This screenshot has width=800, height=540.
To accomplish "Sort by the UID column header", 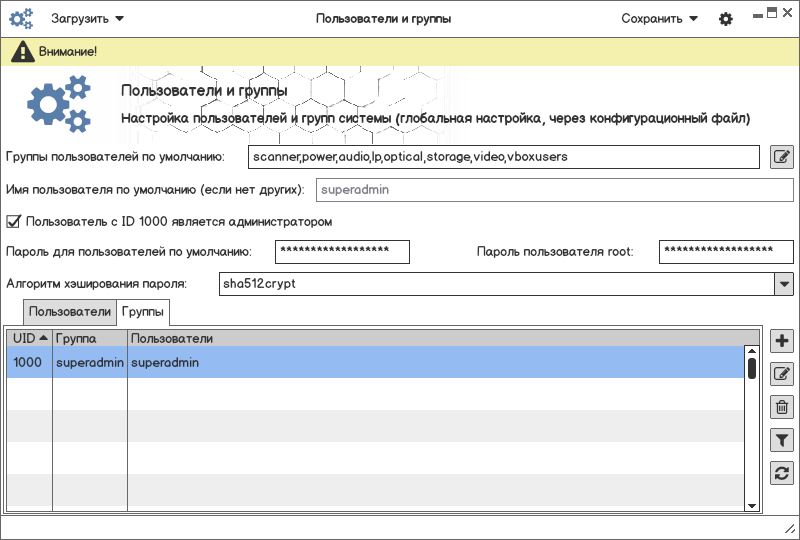I will [29, 339].
